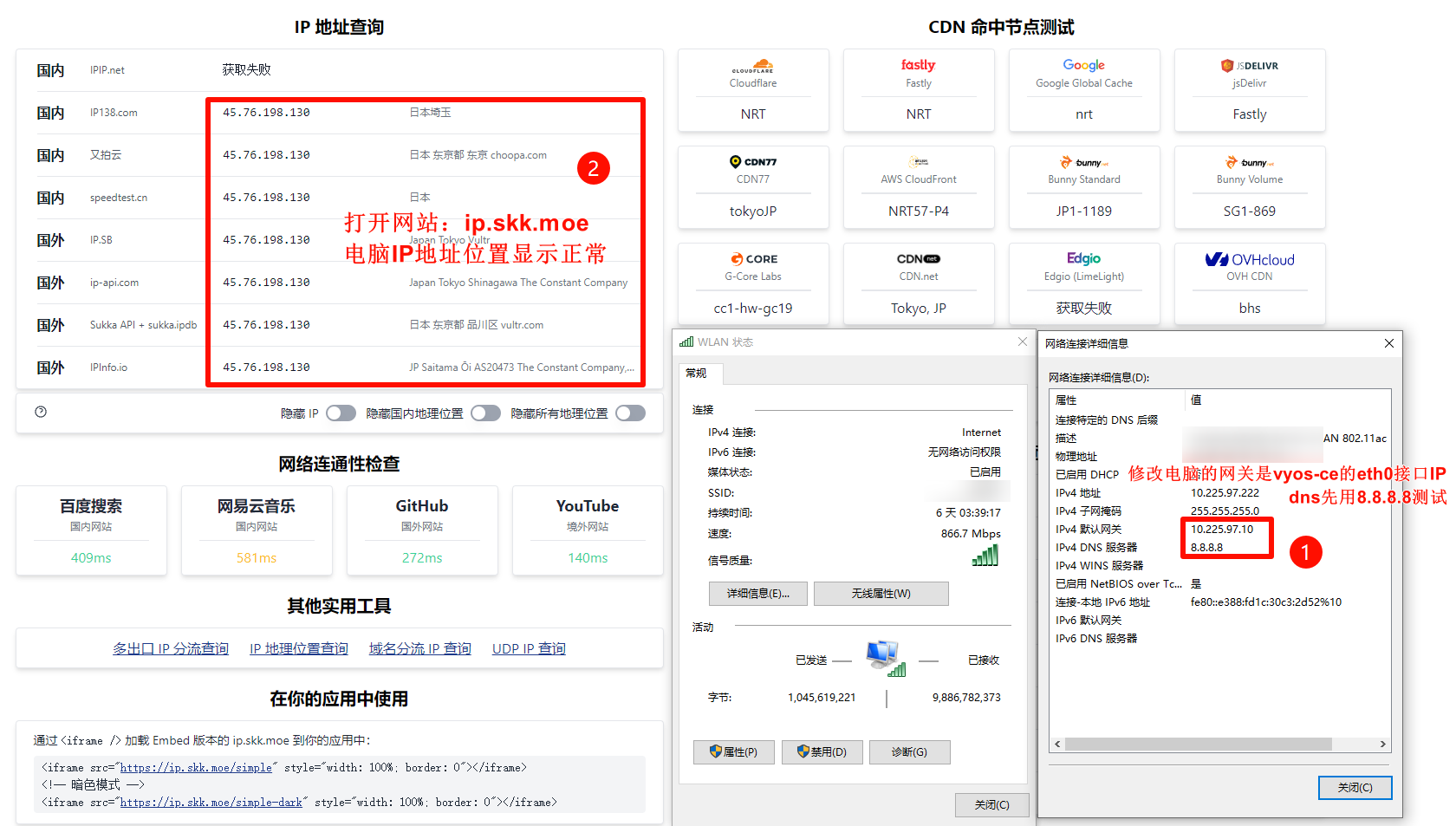Click the network computers activity icon
1456x826 pixels.
tap(885, 660)
